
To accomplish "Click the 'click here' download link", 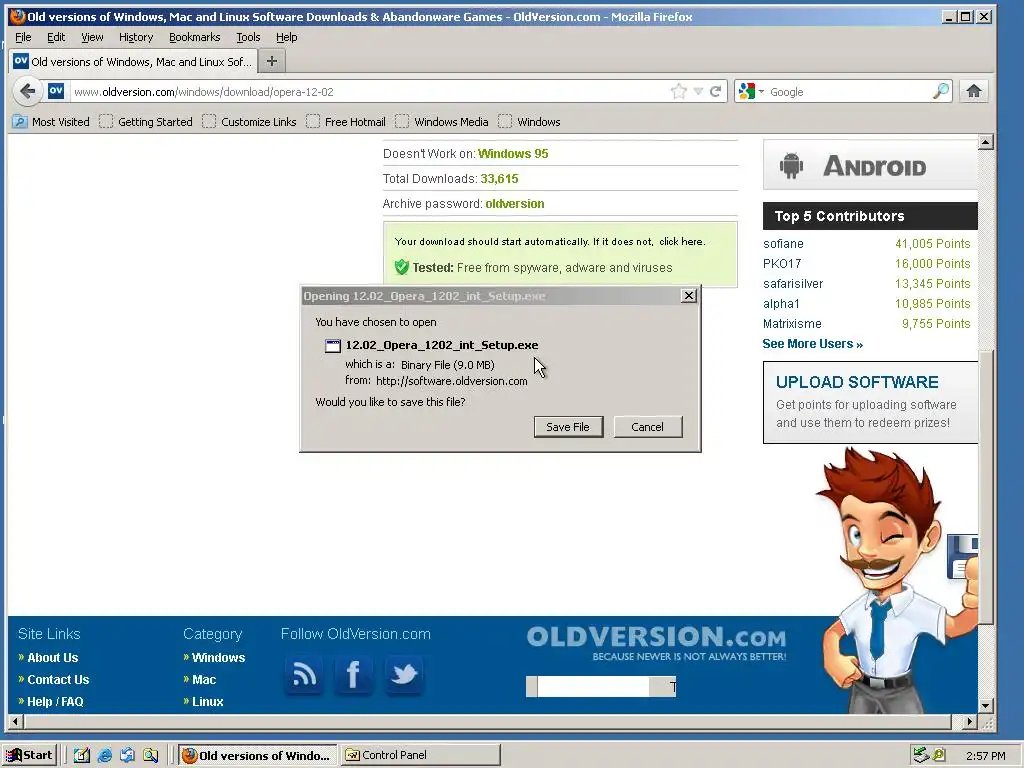I will (681, 242).
